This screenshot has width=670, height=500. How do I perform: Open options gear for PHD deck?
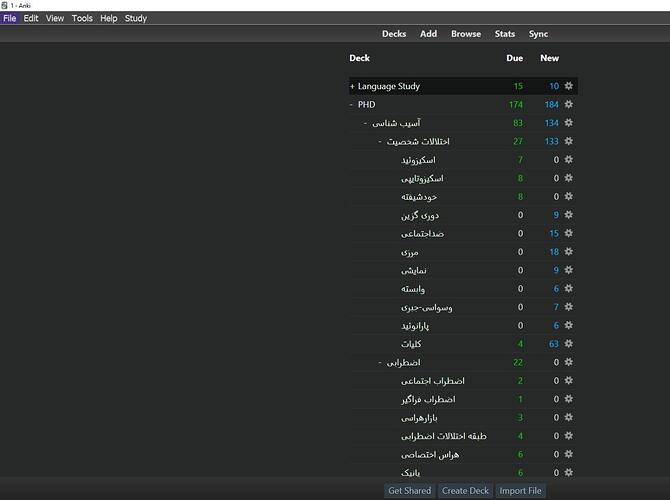(x=568, y=104)
